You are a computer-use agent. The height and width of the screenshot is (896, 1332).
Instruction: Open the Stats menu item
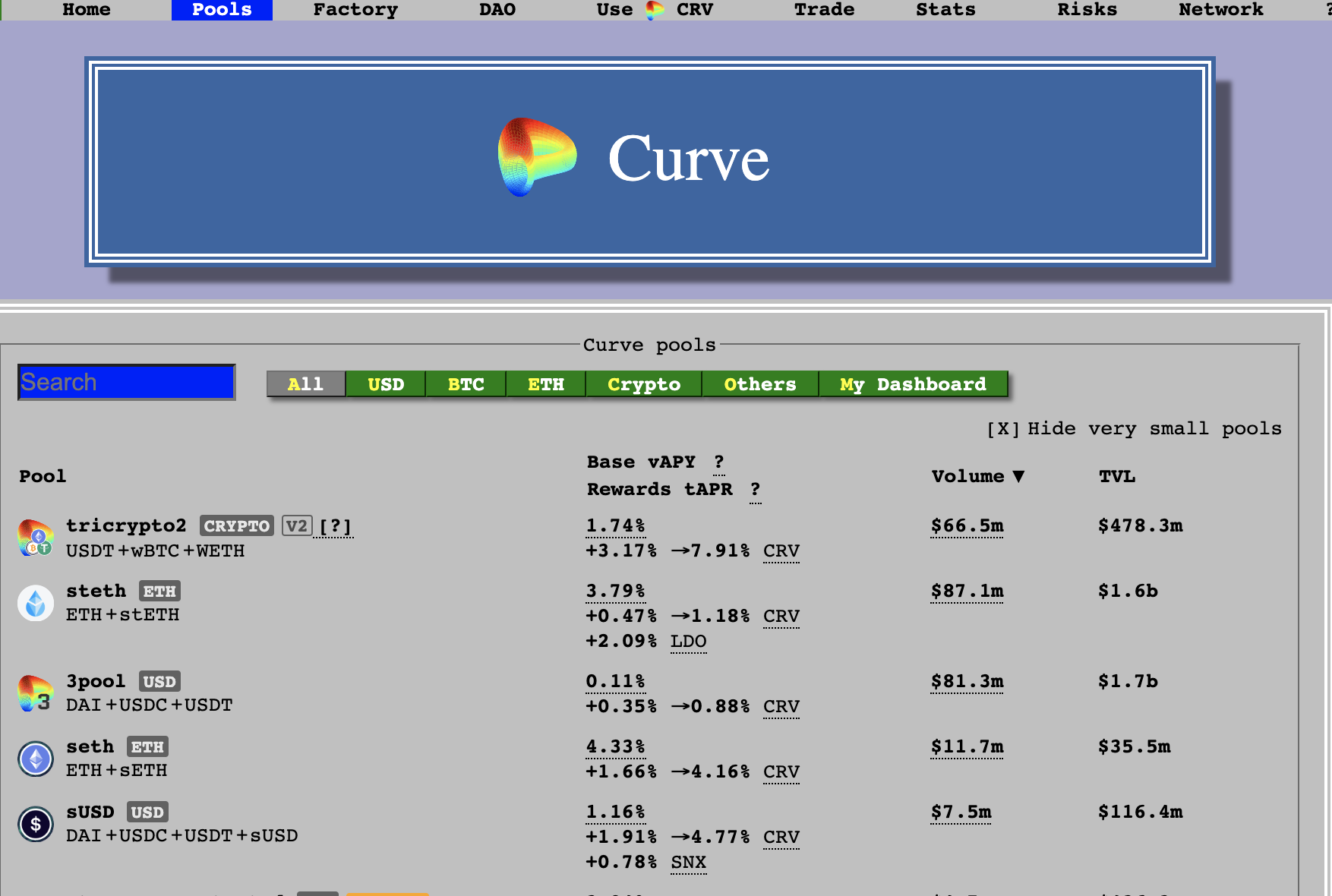[x=945, y=10]
